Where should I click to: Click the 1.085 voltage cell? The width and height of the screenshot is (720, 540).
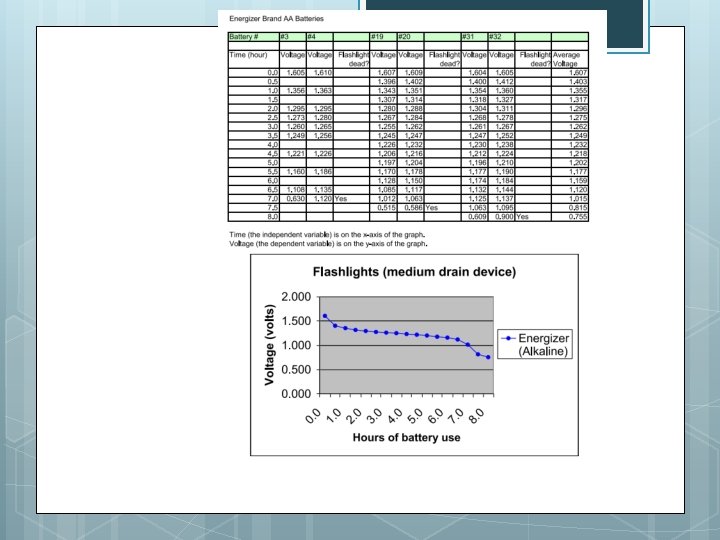tap(383, 190)
